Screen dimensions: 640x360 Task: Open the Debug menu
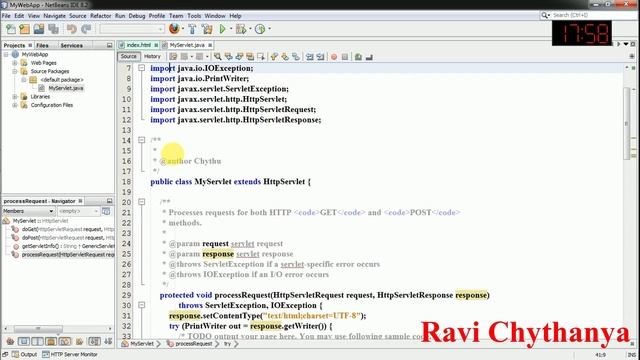(x=137, y=16)
